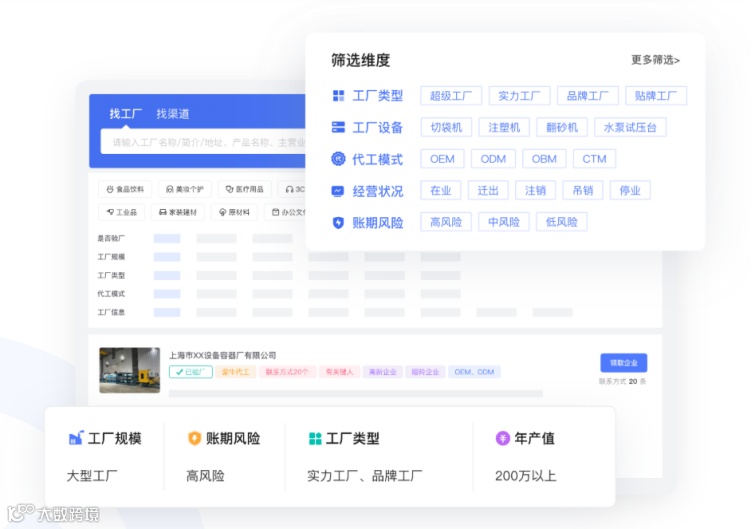The height and width of the screenshot is (529, 752).
Task: Click the purple 年产值 yen icon
Action: pyautogui.click(x=503, y=438)
